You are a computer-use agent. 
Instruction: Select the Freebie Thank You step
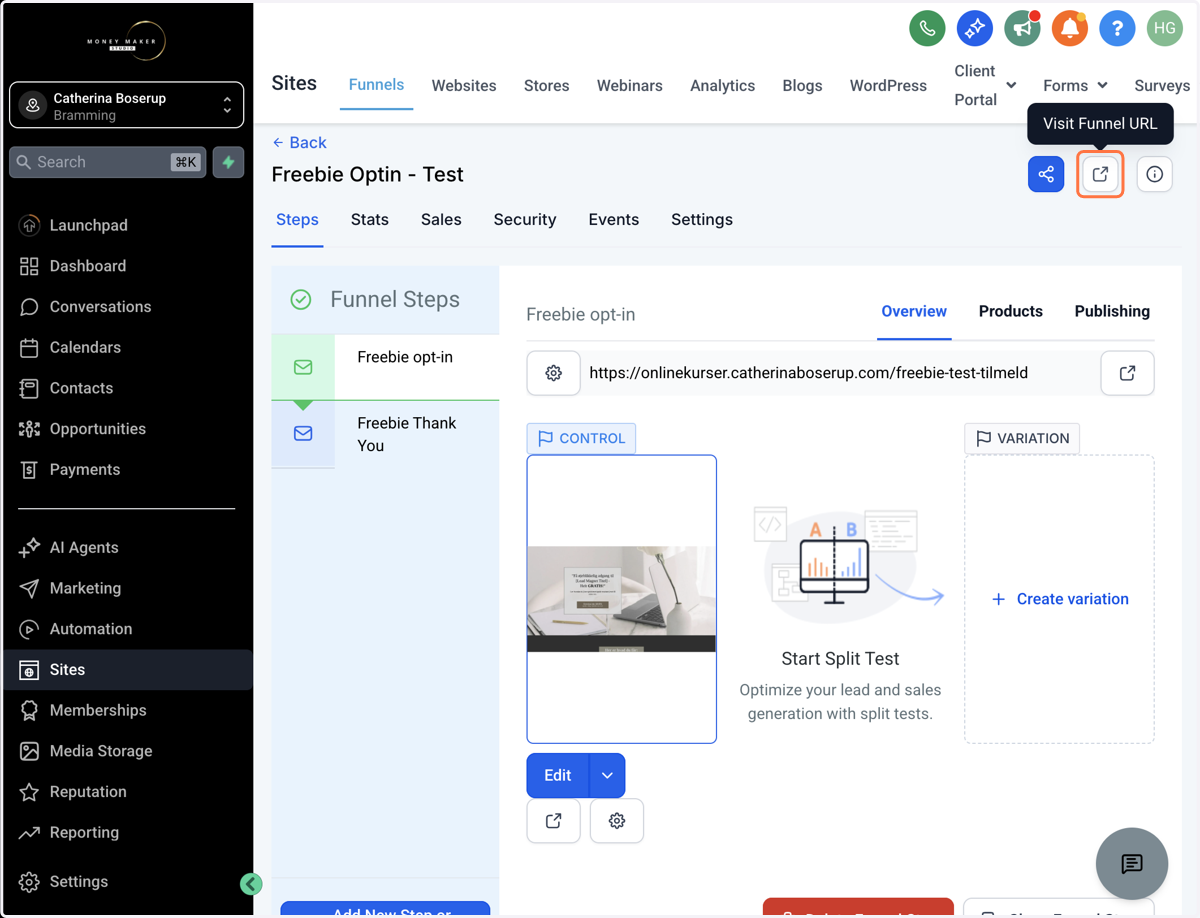(x=385, y=434)
